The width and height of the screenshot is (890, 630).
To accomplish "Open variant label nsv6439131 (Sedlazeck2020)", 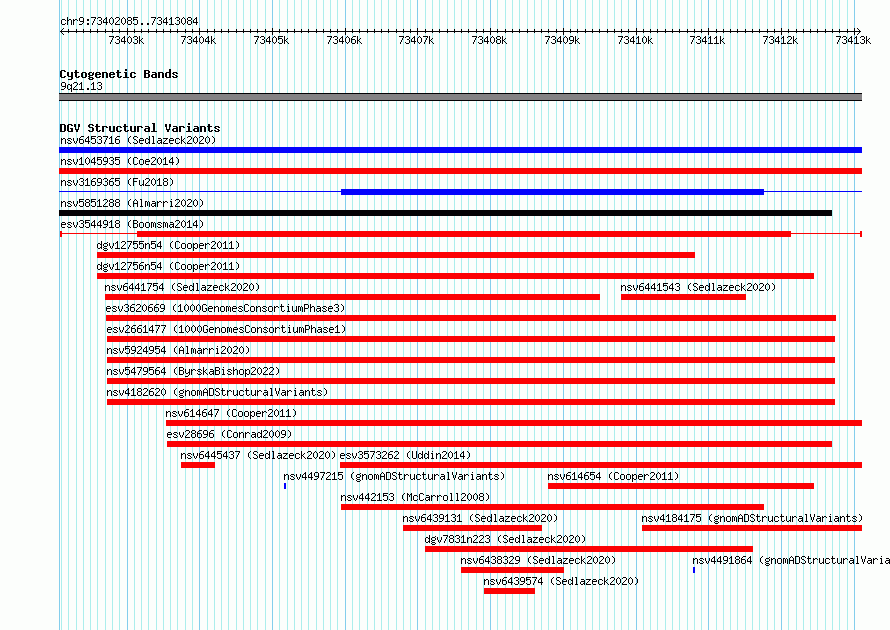I will point(480,518).
